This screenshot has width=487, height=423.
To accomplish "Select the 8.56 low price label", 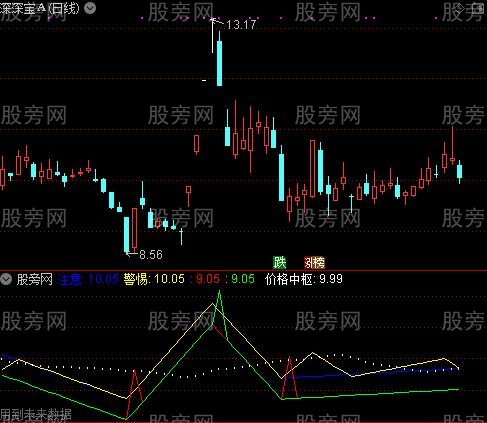I will 151,255.
